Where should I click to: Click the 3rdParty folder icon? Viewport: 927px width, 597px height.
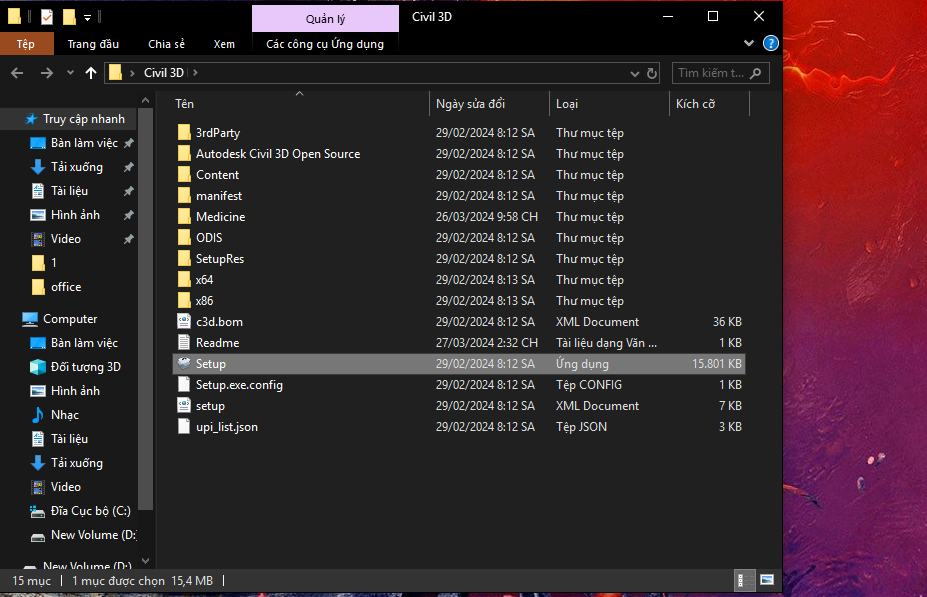click(x=184, y=132)
